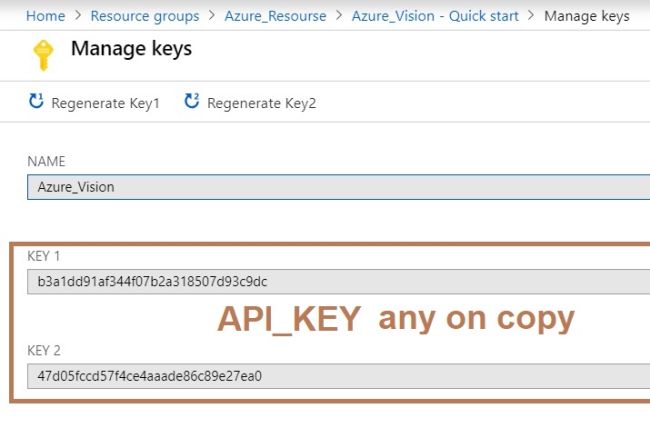The image size is (650, 438).
Task: Click the chevron after Azure_Resourse breadcrumb
Action: pos(339,16)
